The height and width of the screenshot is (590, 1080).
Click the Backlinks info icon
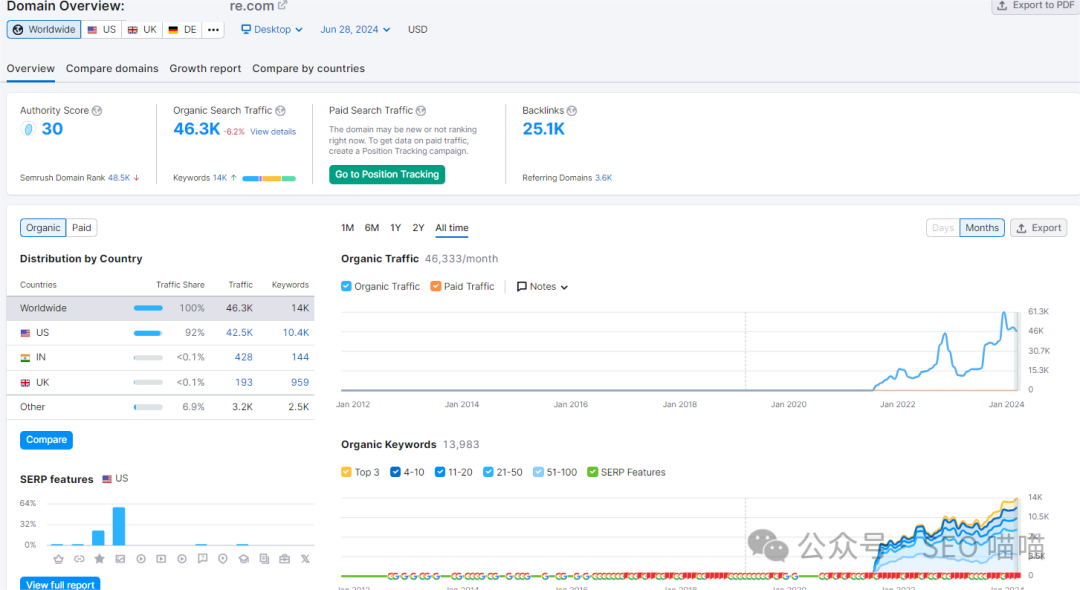(572, 111)
